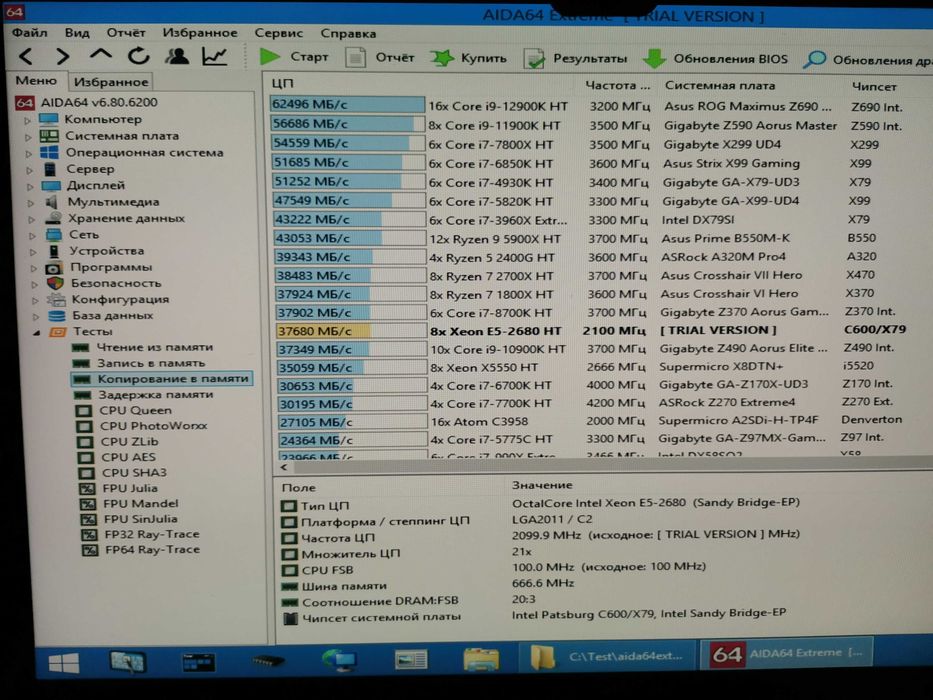Start the benchmark with green Старт

click(295, 57)
